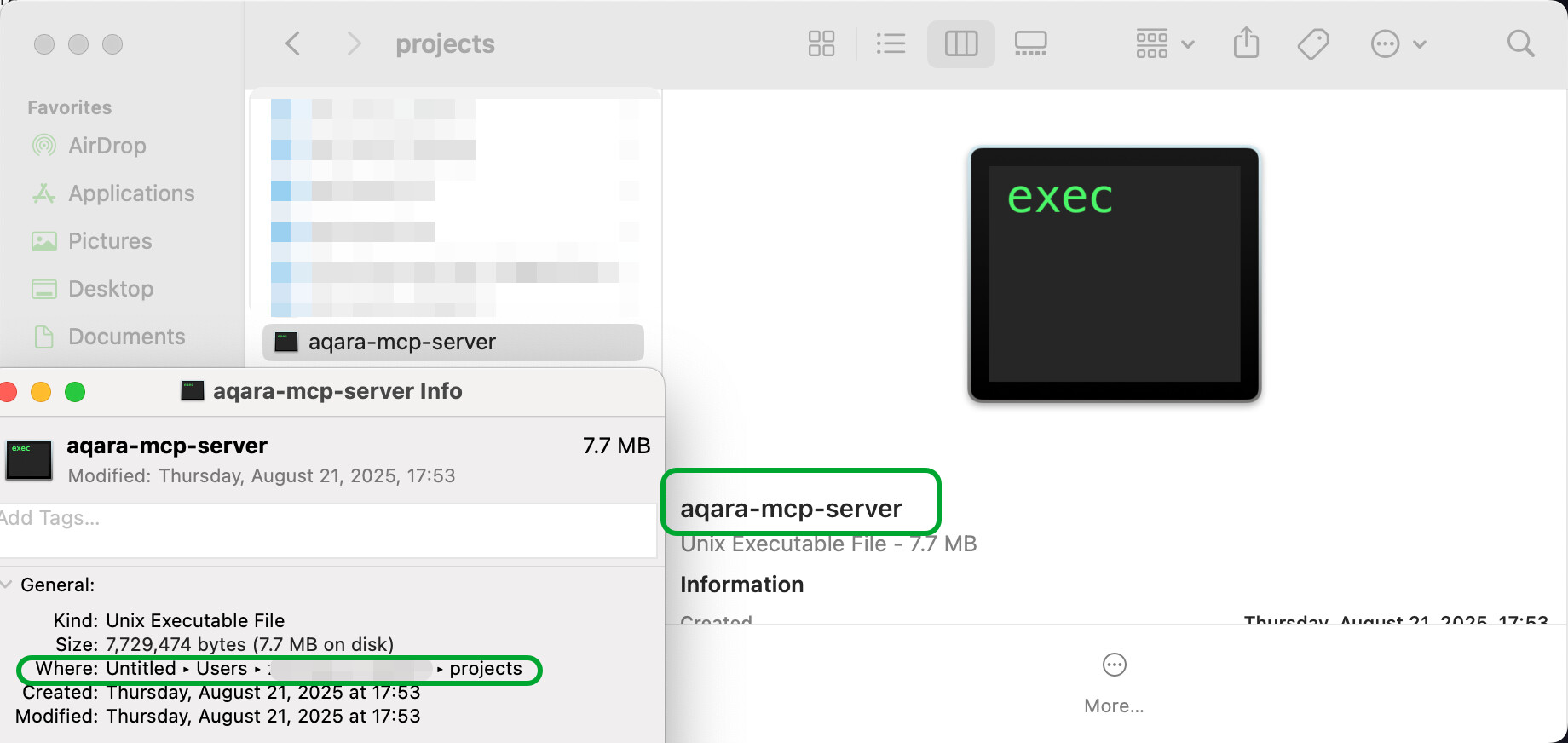Switch to icon grid view
The height and width of the screenshot is (743, 1568).
tap(821, 43)
